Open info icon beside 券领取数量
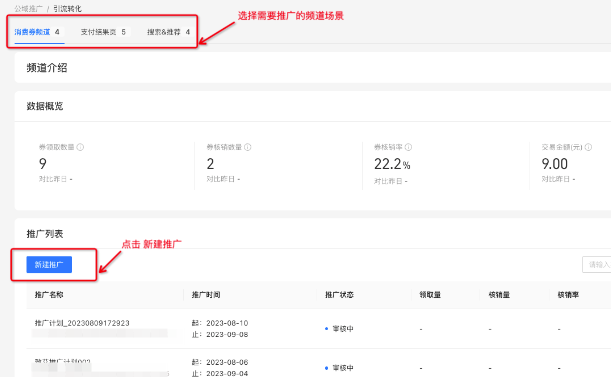Screen dimensions: 611x377 tap(80, 147)
